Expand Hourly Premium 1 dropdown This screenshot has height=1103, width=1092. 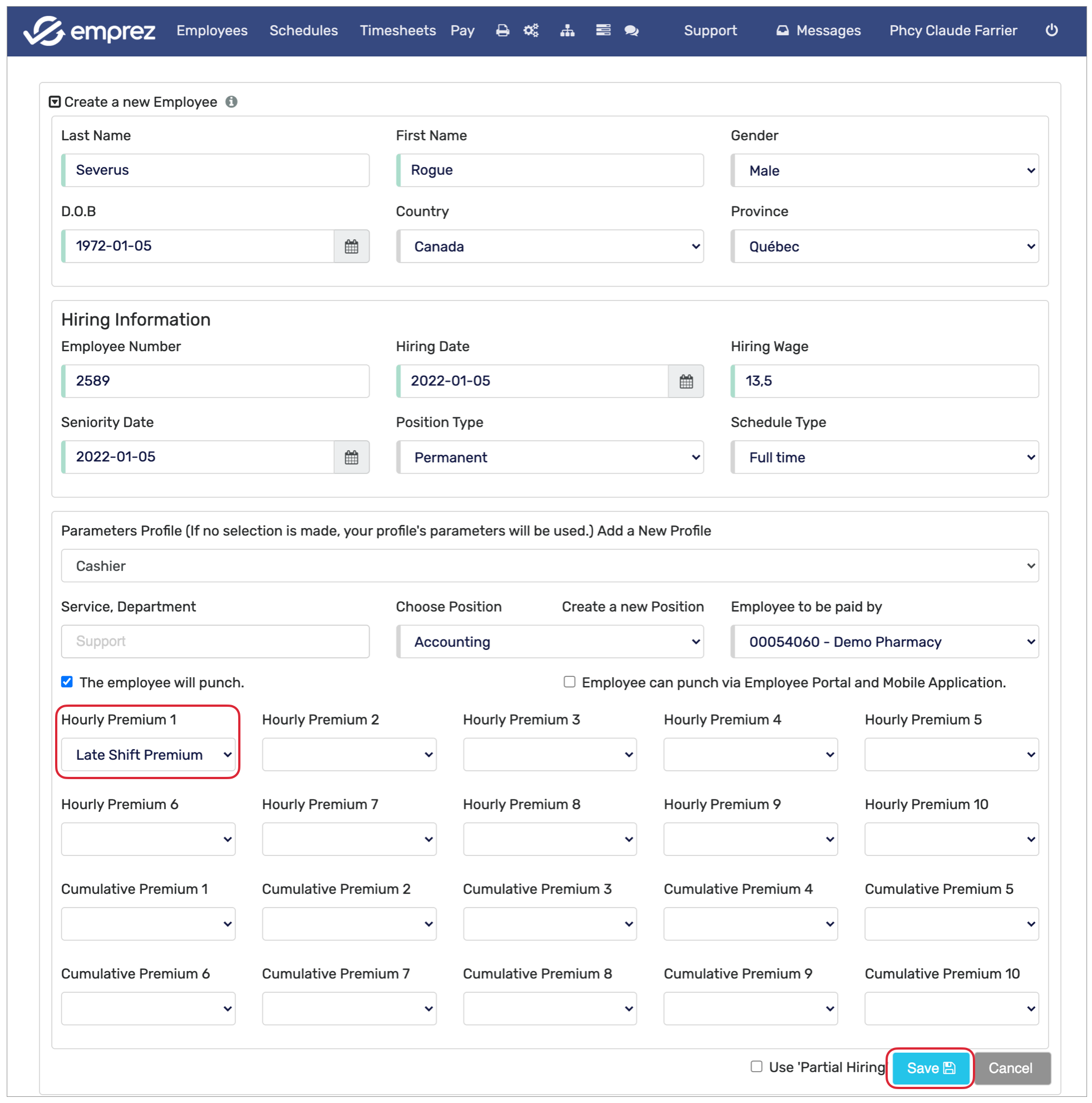click(x=149, y=755)
